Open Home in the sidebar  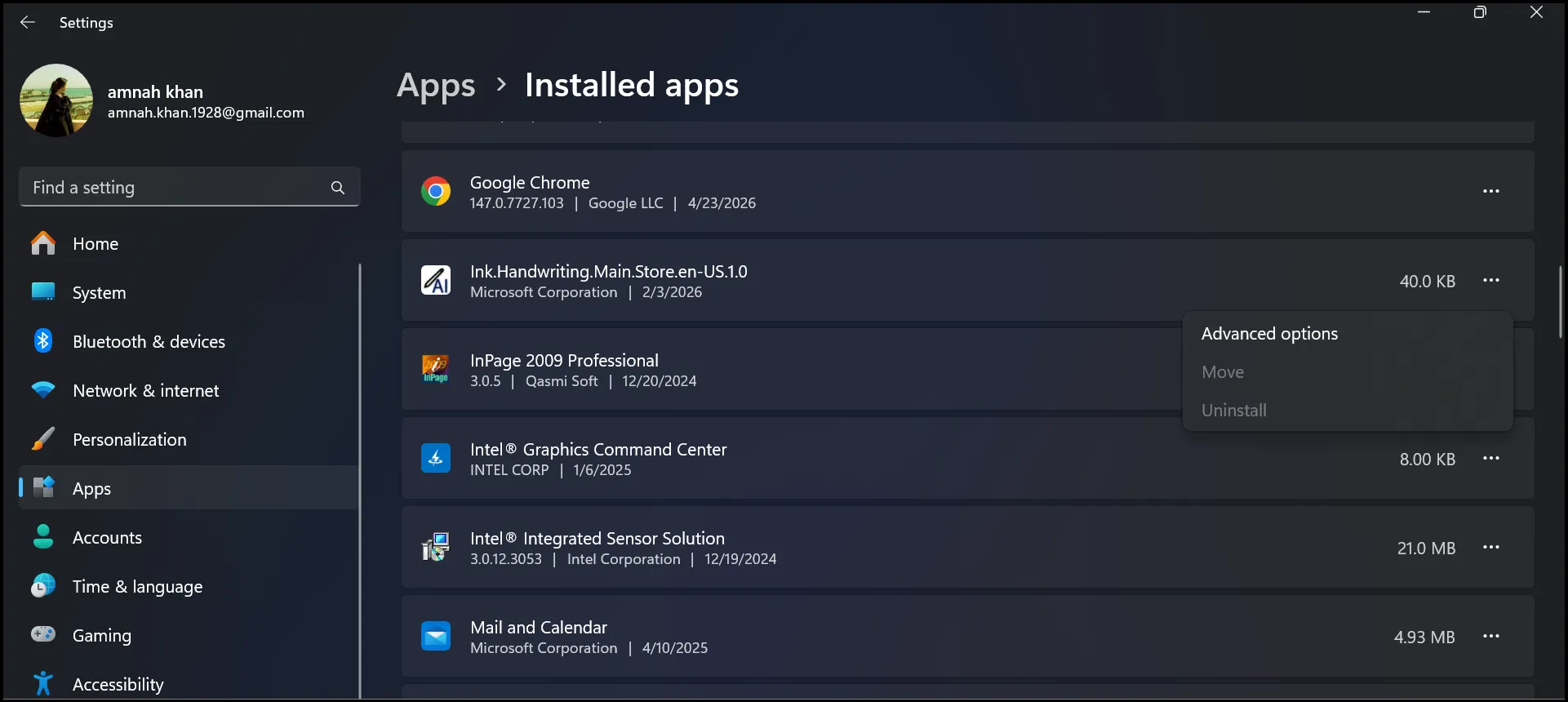(x=188, y=243)
